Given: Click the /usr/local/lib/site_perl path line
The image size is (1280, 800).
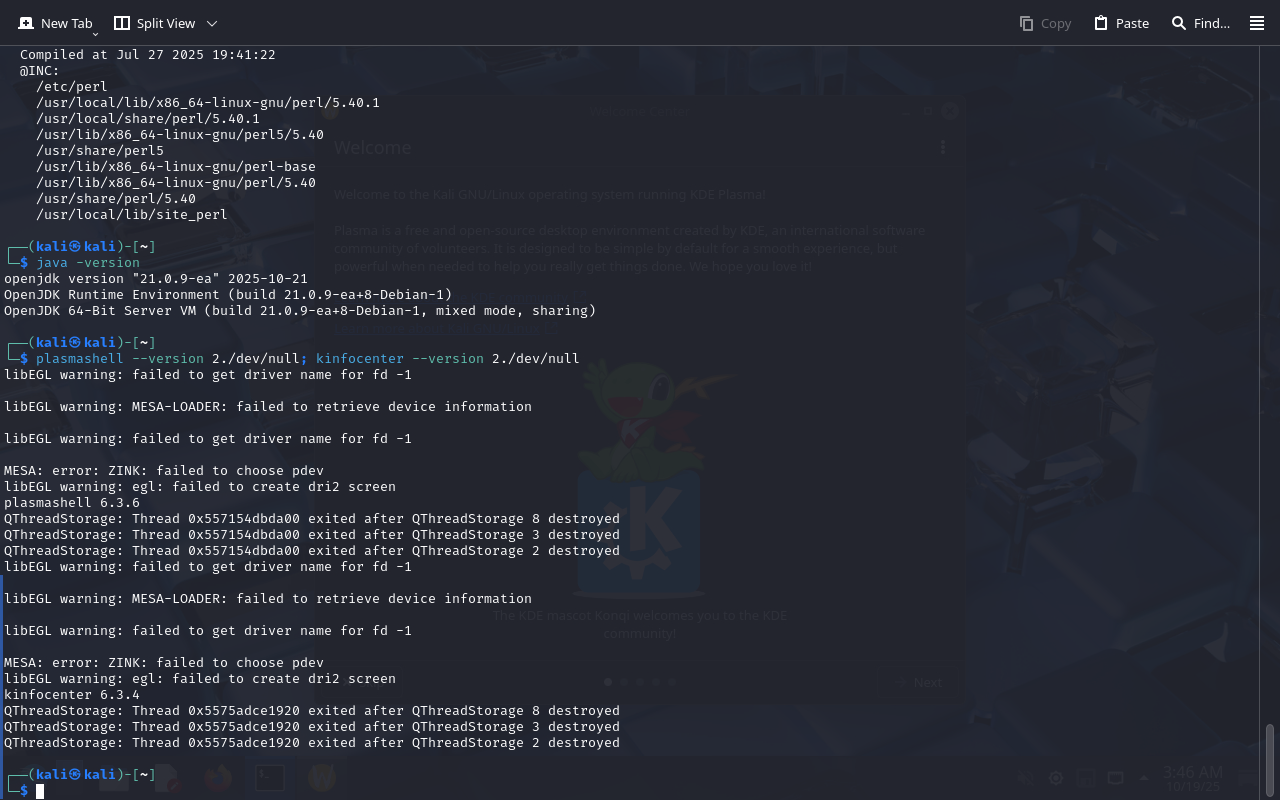Looking at the screenshot, I should [x=132, y=215].
